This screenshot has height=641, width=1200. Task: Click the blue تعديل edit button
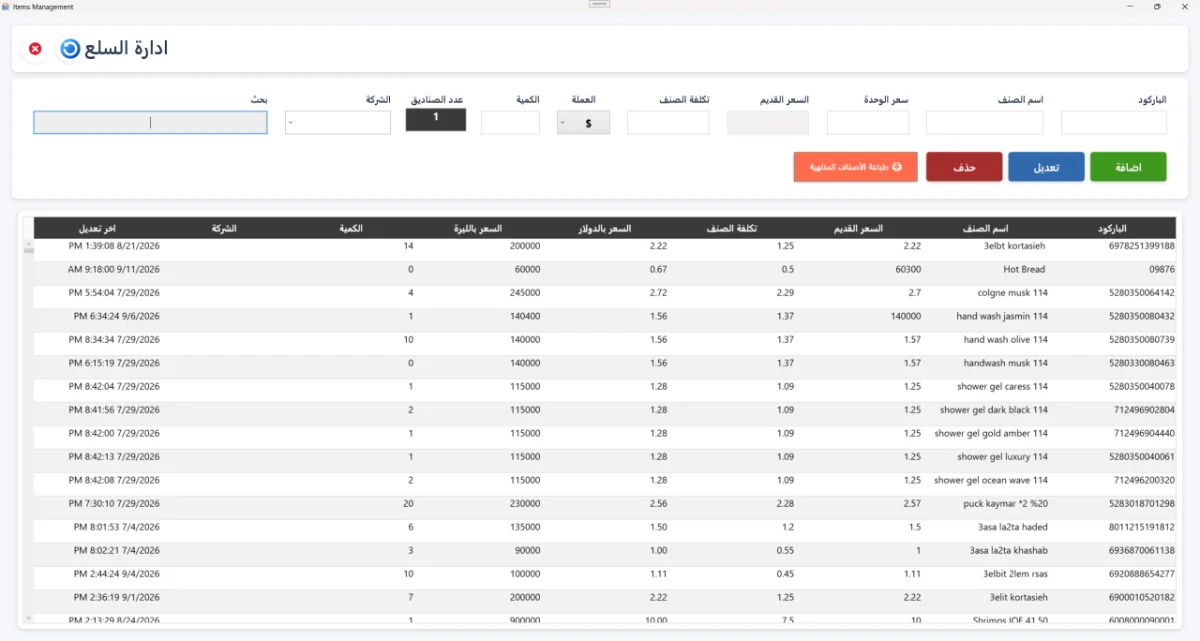coord(1046,167)
